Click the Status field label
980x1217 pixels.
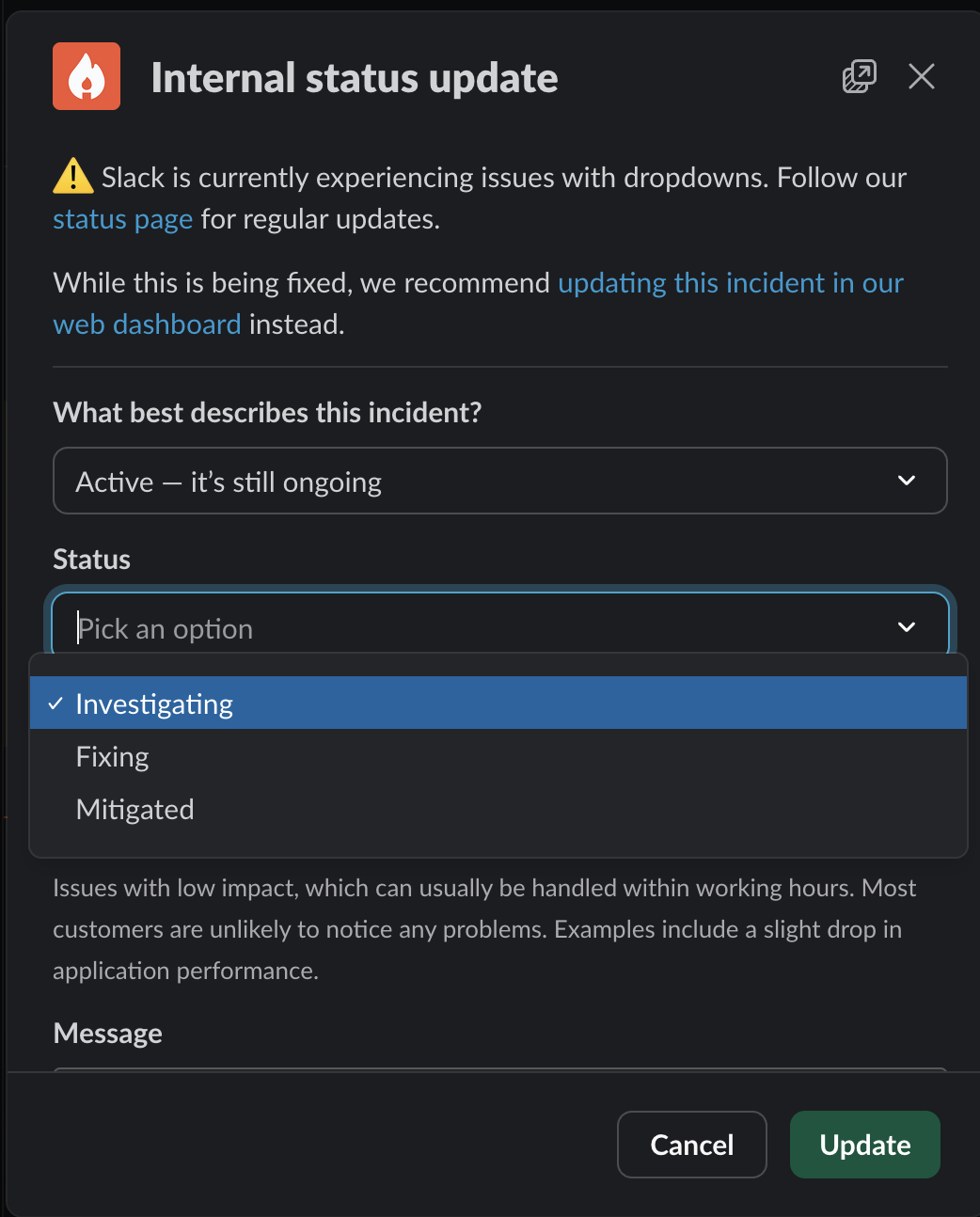pyautogui.click(x=91, y=560)
